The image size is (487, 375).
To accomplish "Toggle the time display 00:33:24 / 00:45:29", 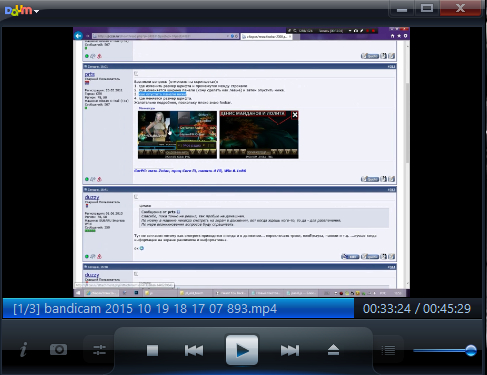I will click(417, 309).
